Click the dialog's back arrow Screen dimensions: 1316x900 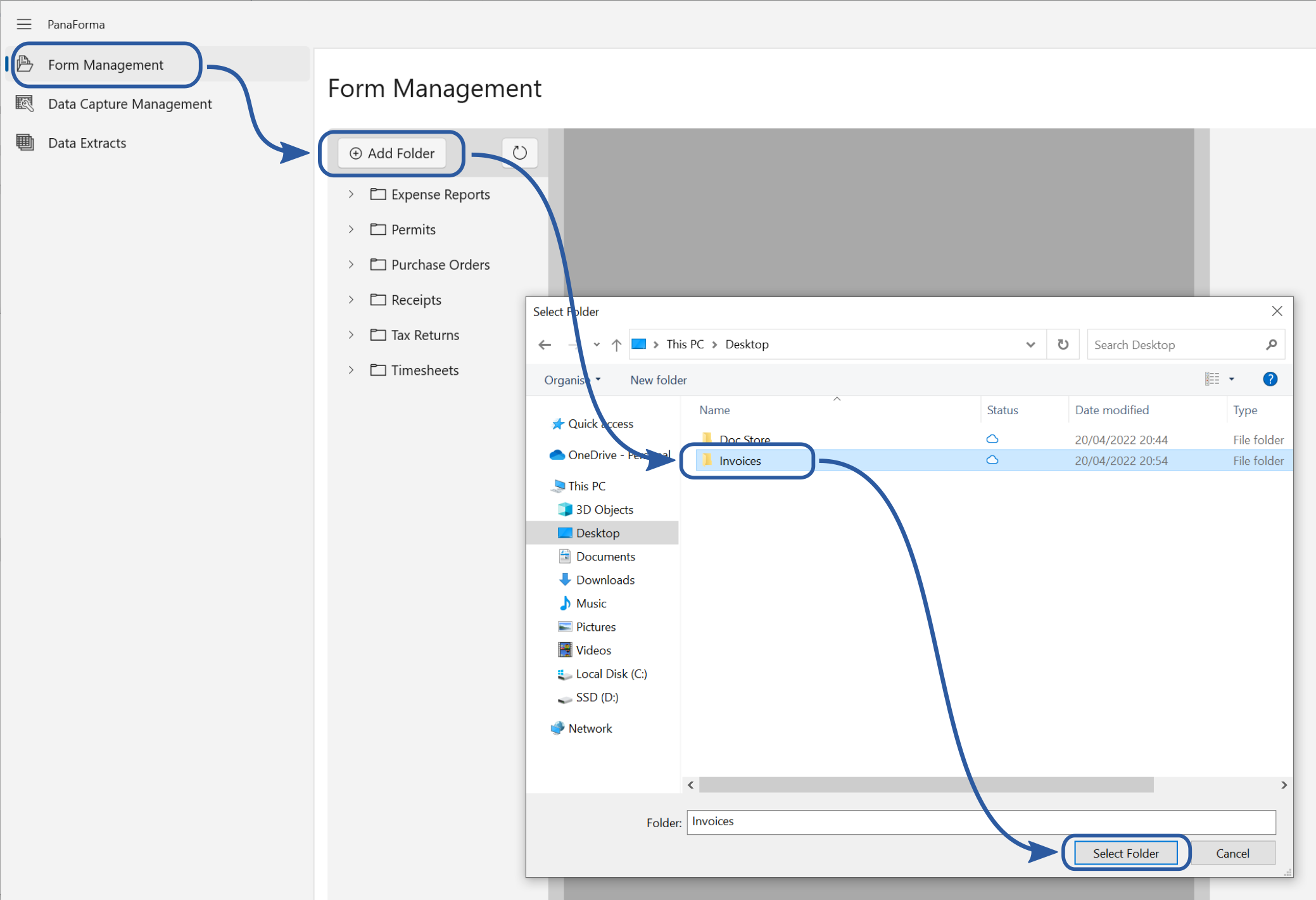[545, 345]
